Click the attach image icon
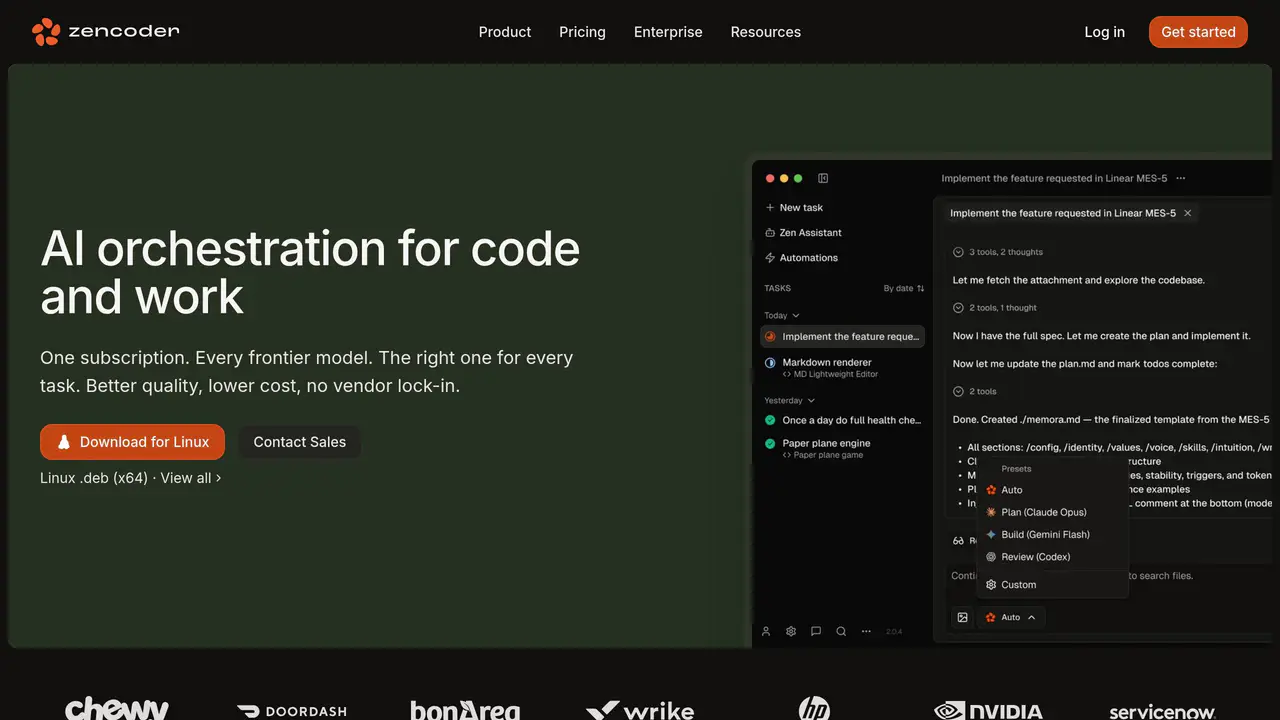1280x720 pixels. click(962, 617)
